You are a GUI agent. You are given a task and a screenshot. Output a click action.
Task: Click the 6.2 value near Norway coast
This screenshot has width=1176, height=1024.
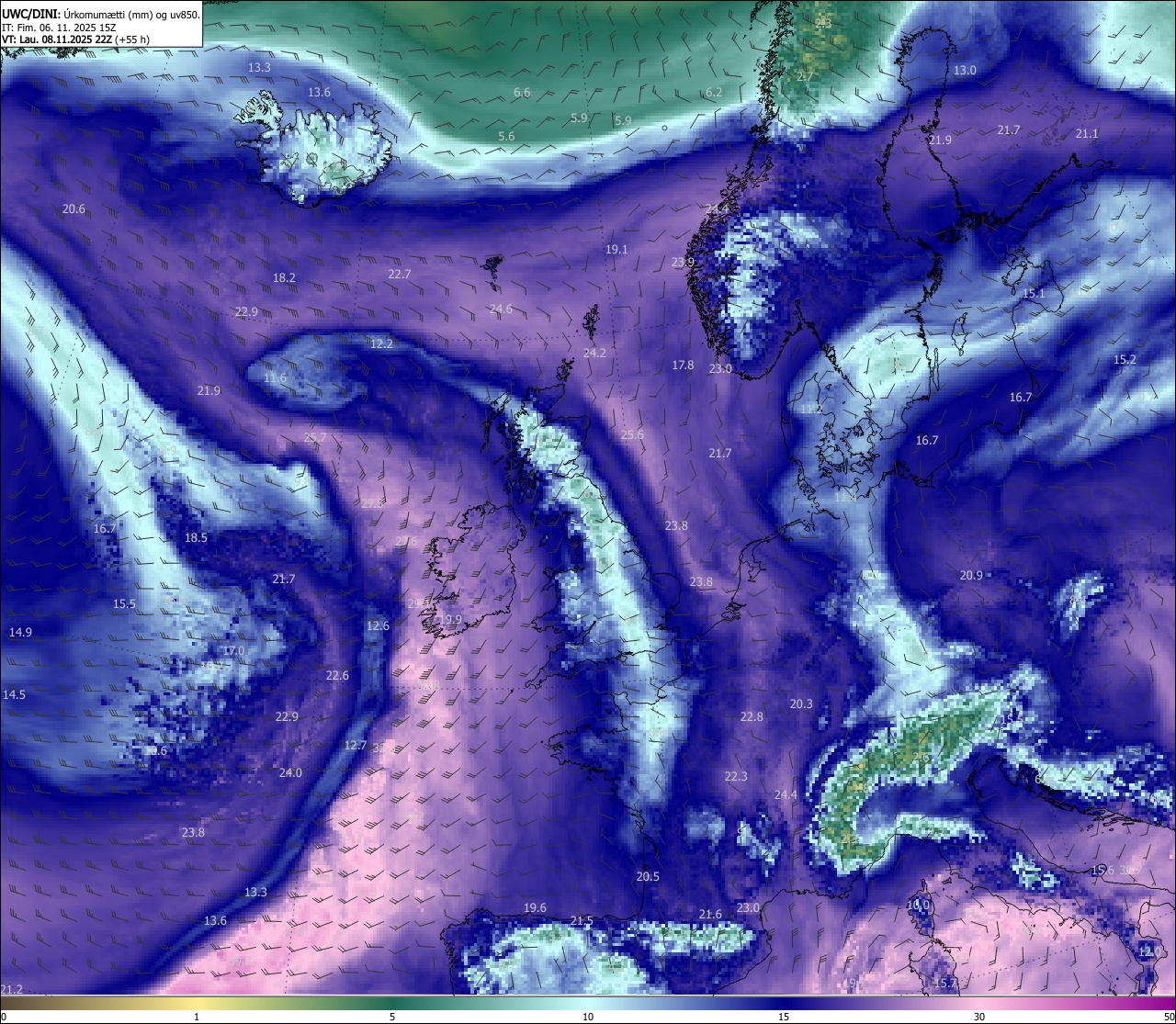(x=714, y=93)
